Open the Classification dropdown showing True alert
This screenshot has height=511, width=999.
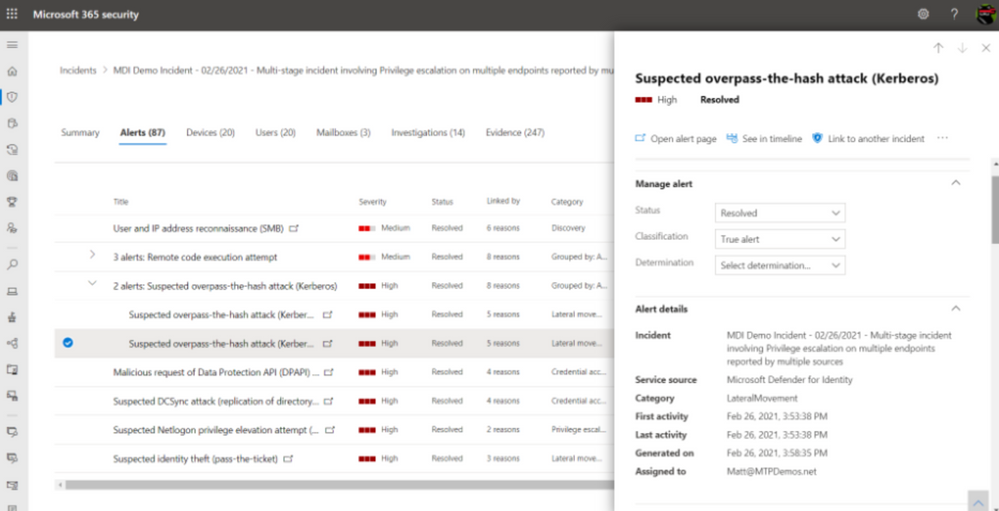(780, 239)
